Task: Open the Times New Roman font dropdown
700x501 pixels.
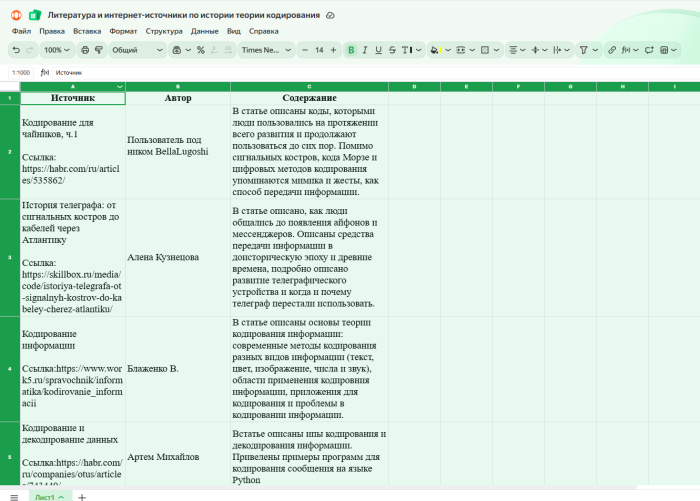Action: pyautogui.click(x=265, y=49)
